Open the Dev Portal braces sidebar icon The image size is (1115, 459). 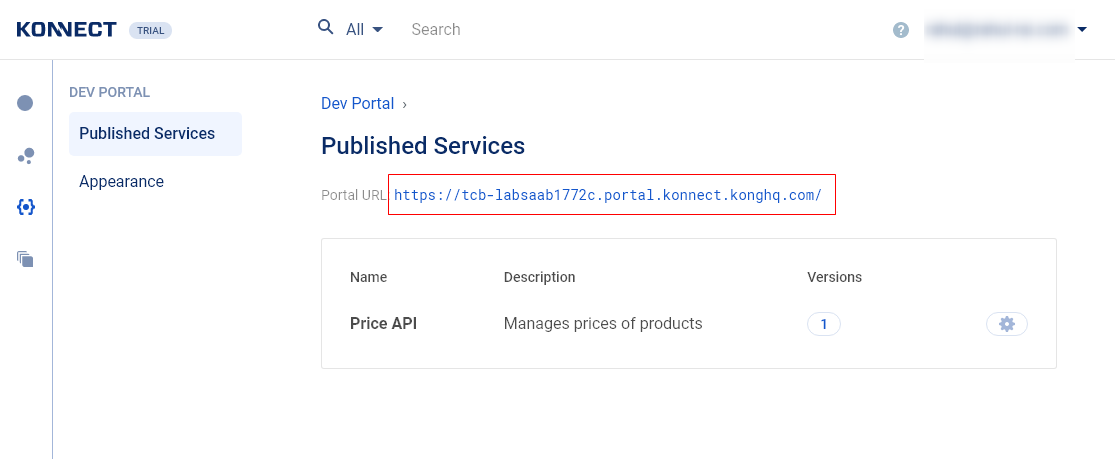coord(26,207)
